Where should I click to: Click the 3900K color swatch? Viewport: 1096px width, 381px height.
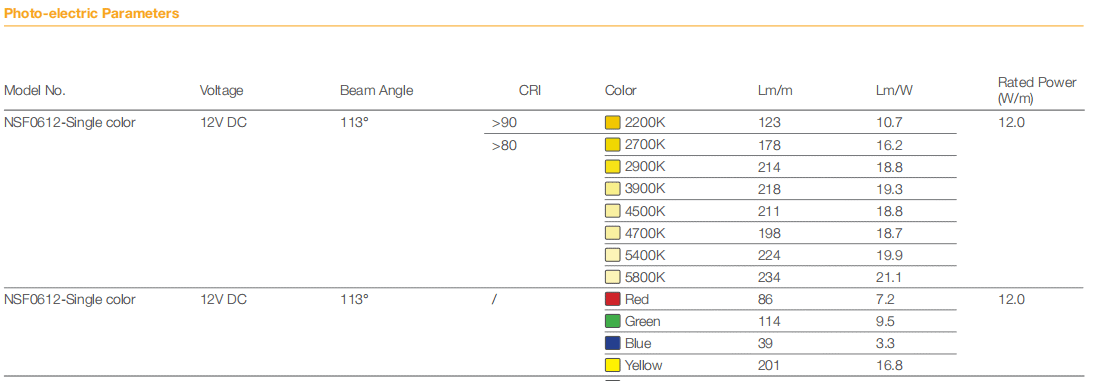pos(612,189)
